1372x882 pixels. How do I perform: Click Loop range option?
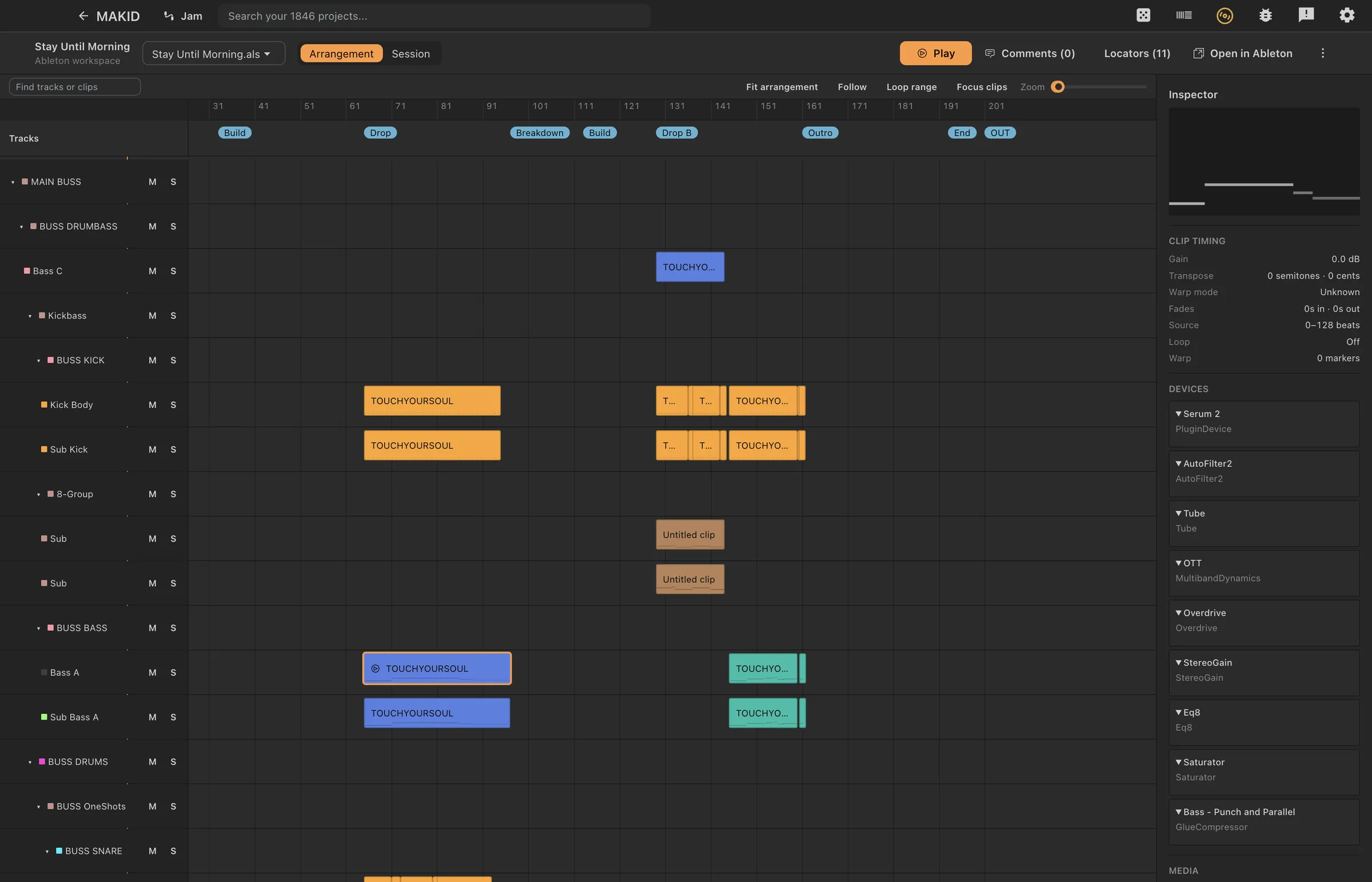click(911, 87)
